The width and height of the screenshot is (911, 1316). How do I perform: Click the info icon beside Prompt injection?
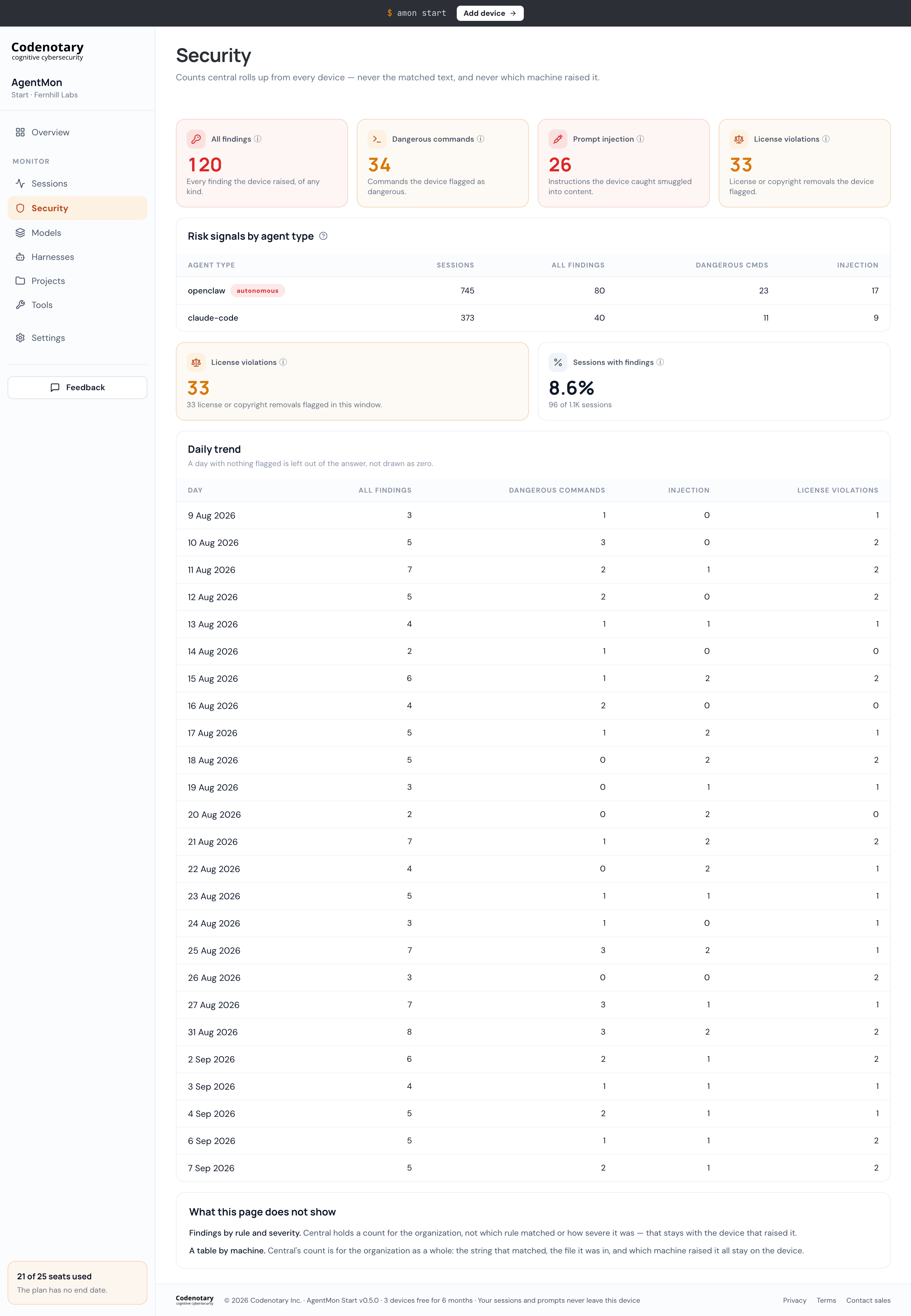click(x=641, y=139)
